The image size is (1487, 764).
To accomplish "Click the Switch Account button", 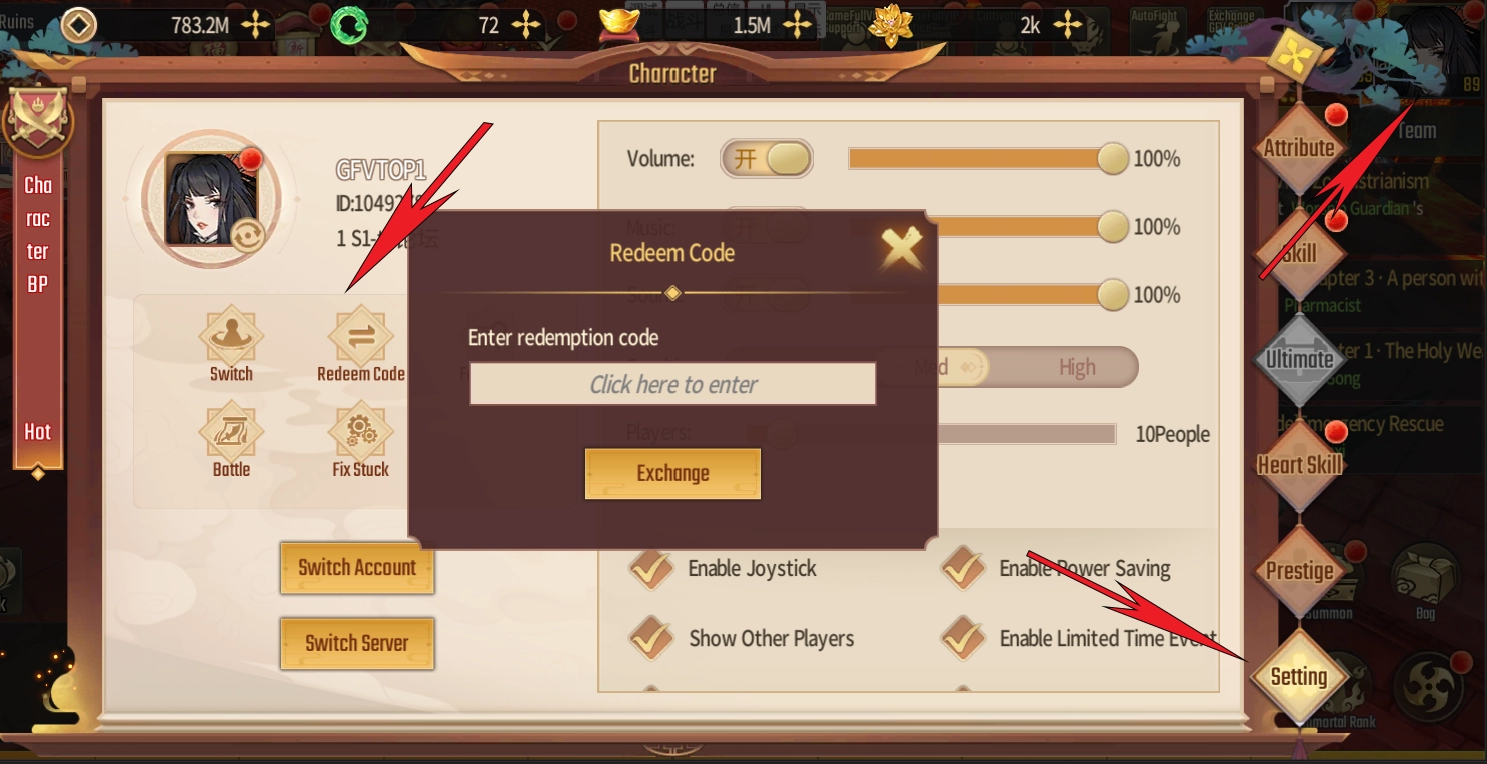I will 357,567.
